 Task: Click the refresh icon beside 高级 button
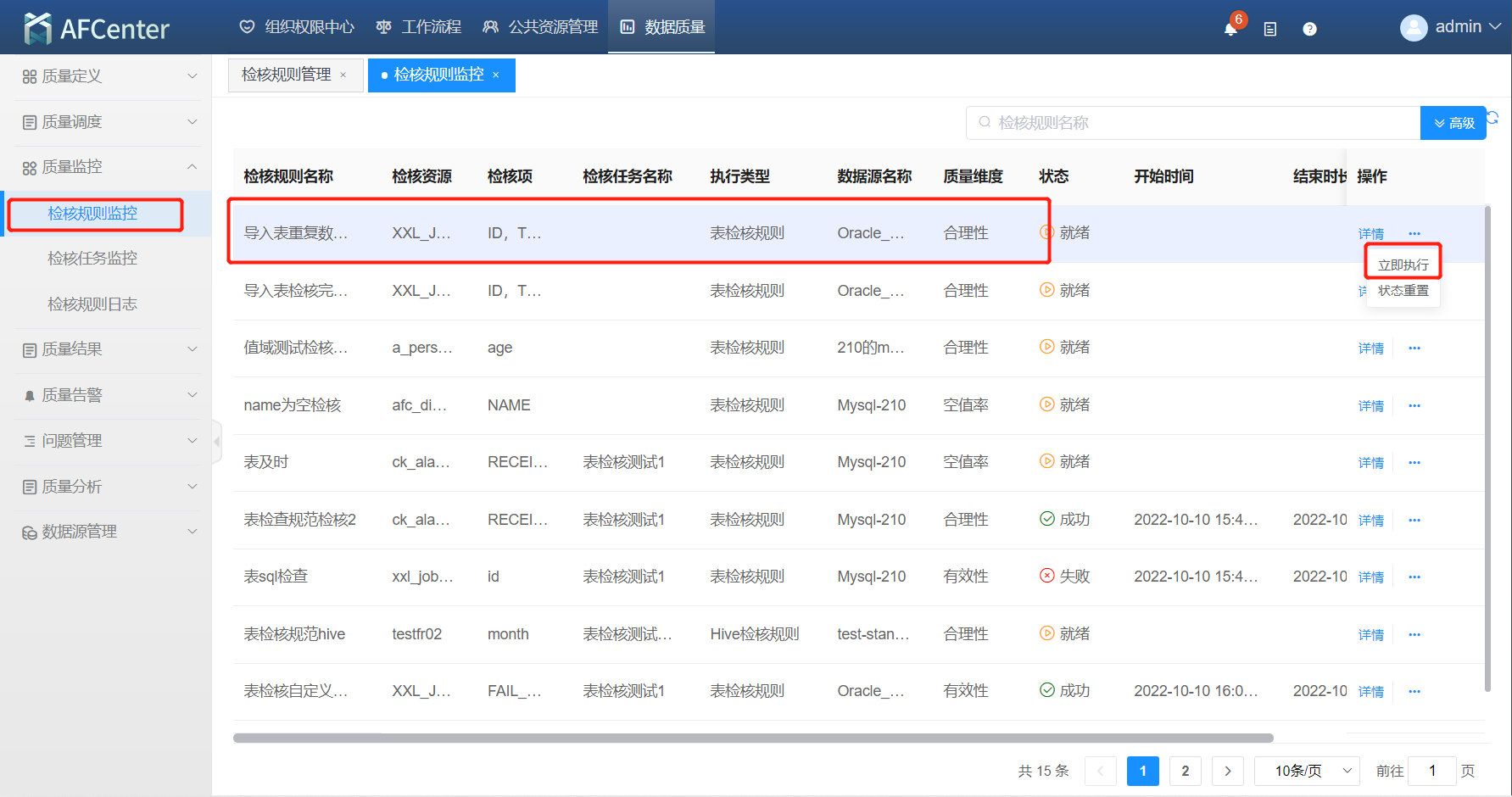point(1493,118)
